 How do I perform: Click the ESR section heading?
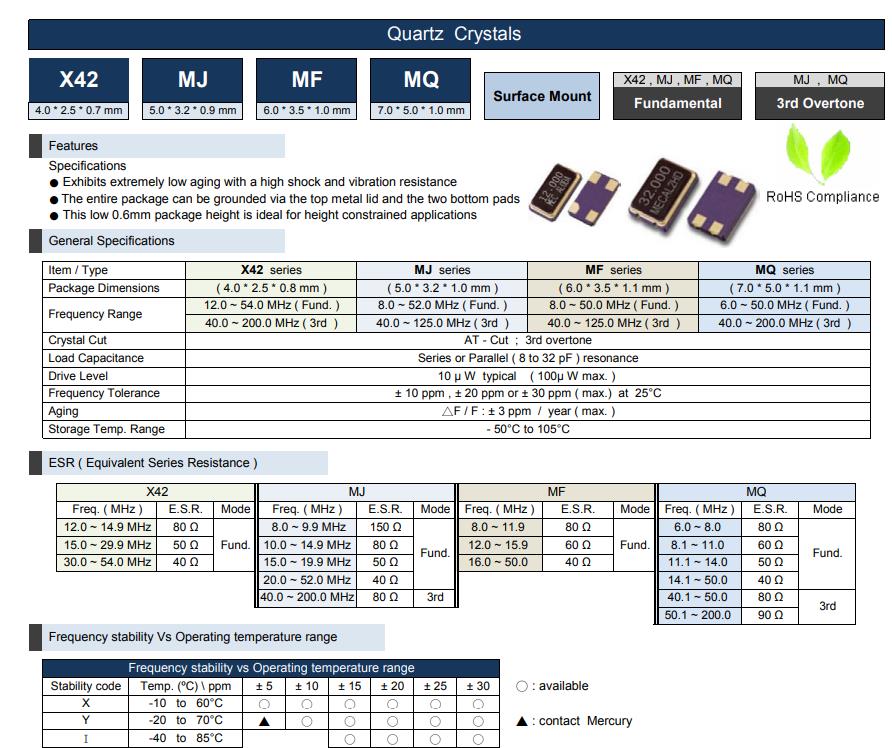pyautogui.click(x=178, y=463)
